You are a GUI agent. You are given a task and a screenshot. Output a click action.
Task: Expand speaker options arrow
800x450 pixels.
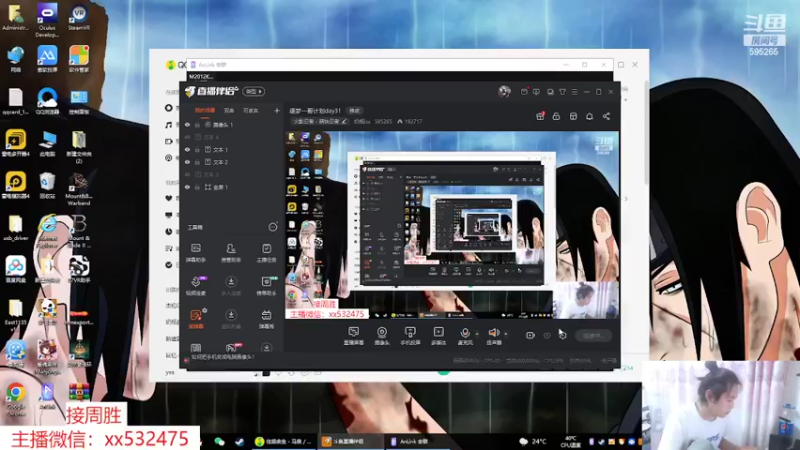(506, 334)
